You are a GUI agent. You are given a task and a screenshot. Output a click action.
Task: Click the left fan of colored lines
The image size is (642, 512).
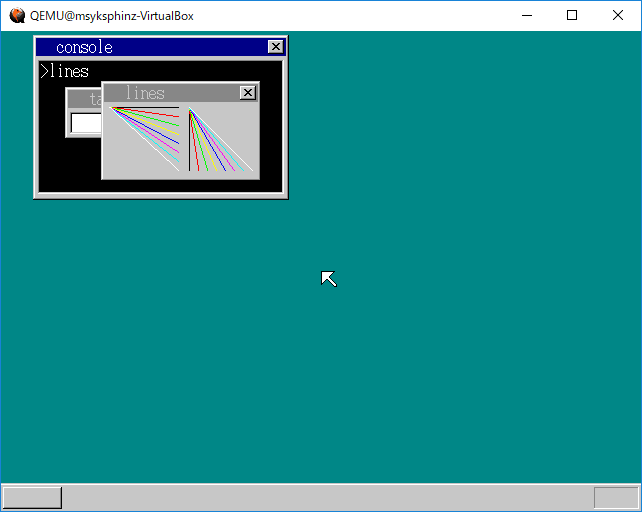(145, 138)
